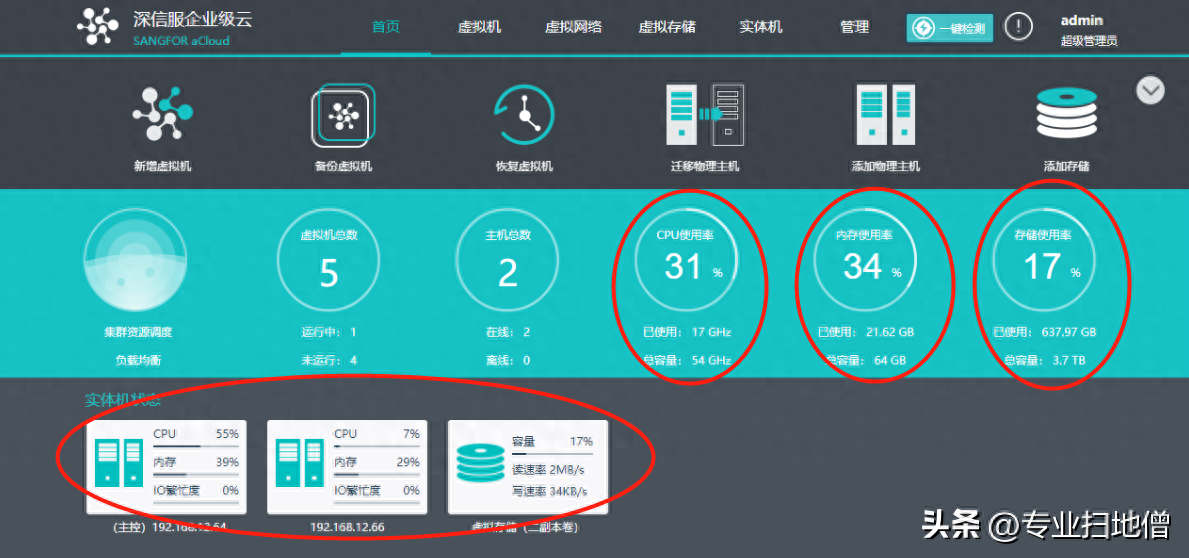Click the 虚拟机总数 circle showing 5
This screenshot has height=558, width=1189.
(329, 263)
